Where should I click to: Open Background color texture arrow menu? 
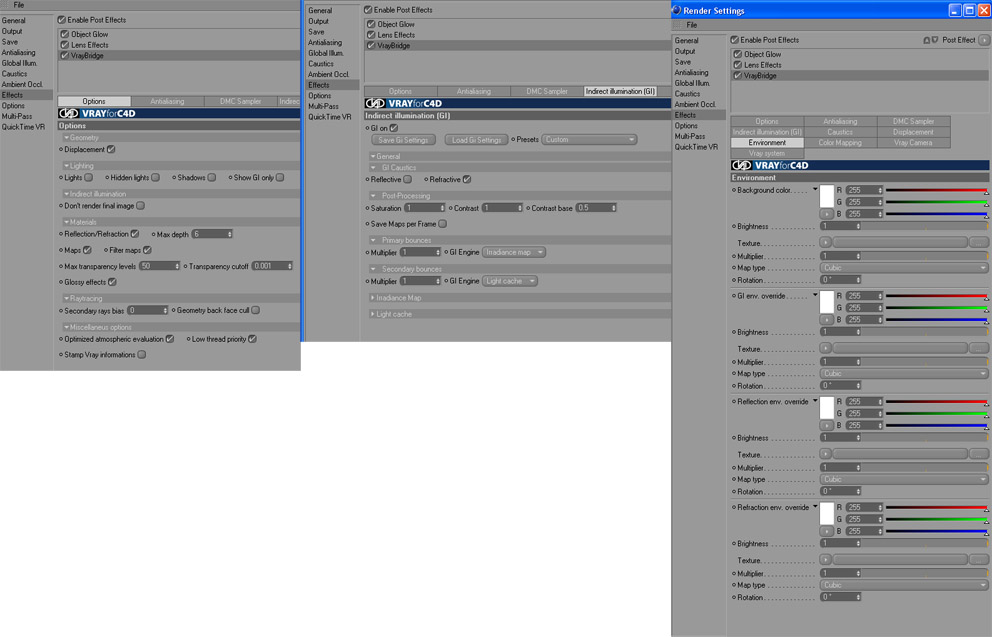click(826, 242)
